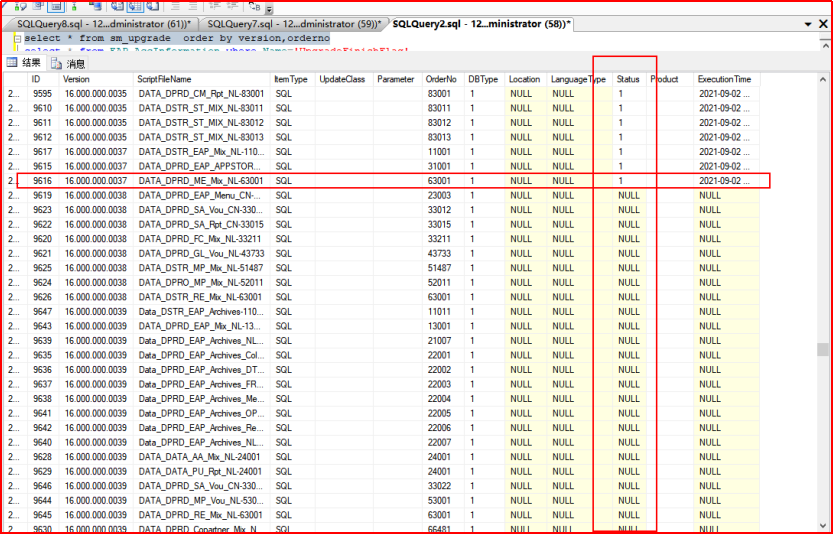Switch to the SQLQuery7.sql tab

click(292, 23)
